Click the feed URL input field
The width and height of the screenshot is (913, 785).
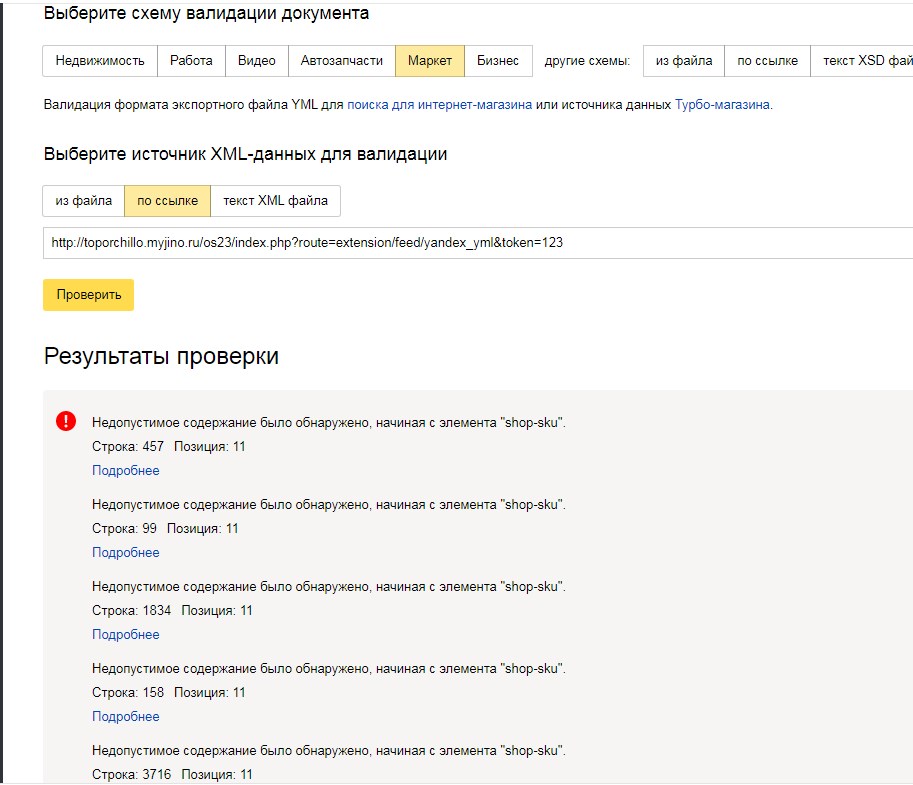tap(400, 241)
